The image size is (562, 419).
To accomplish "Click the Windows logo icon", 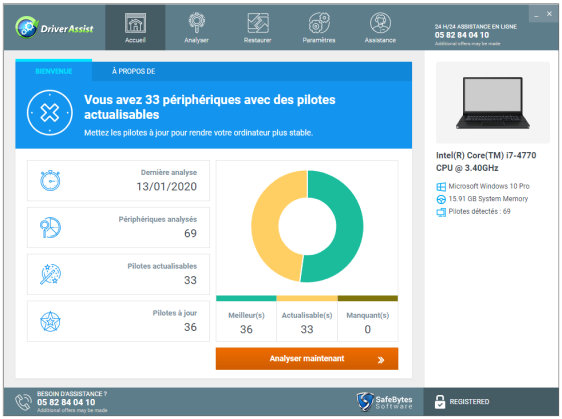I will (x=441, y=186).
